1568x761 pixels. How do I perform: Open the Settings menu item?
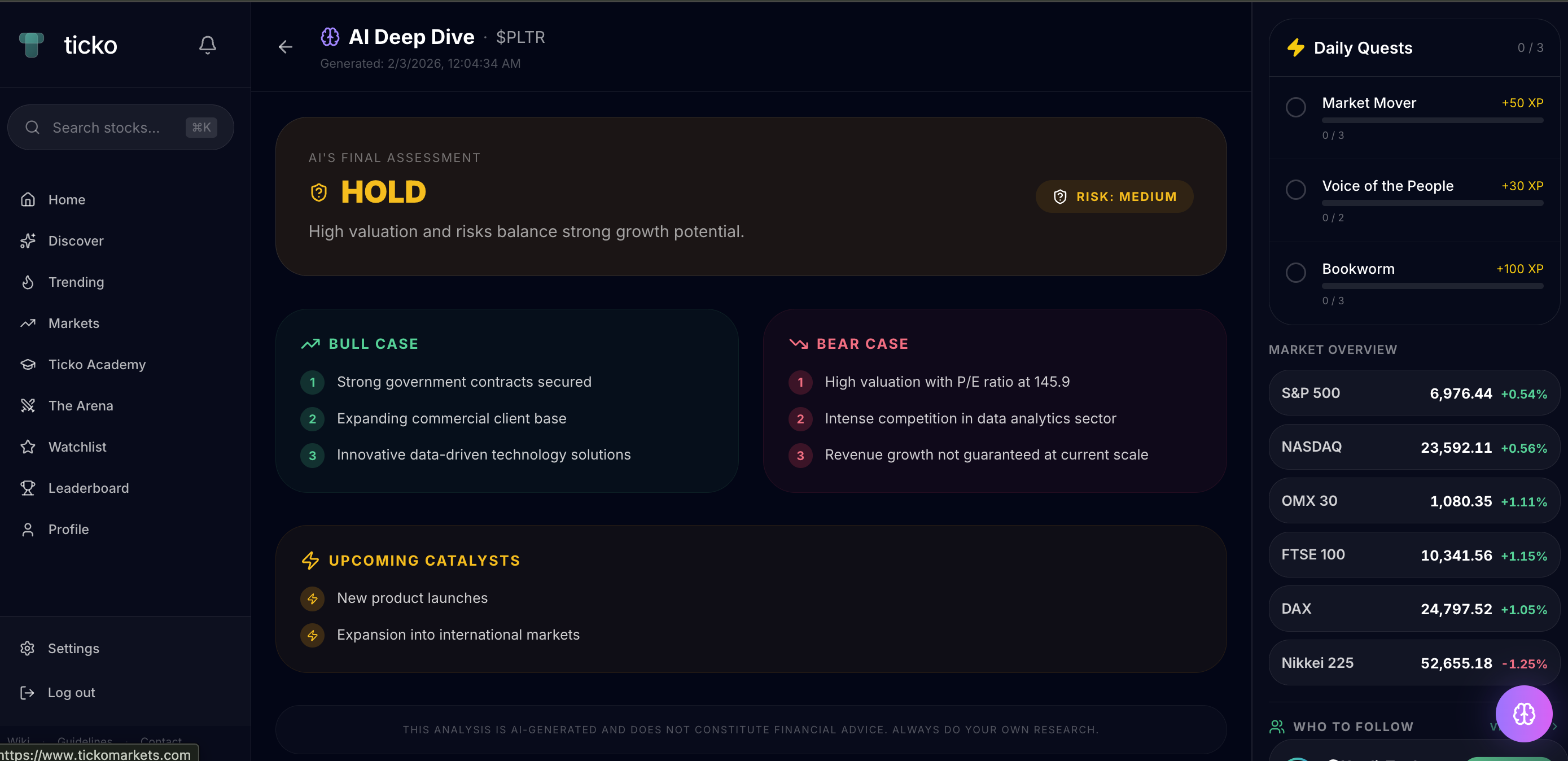[73, 648]
